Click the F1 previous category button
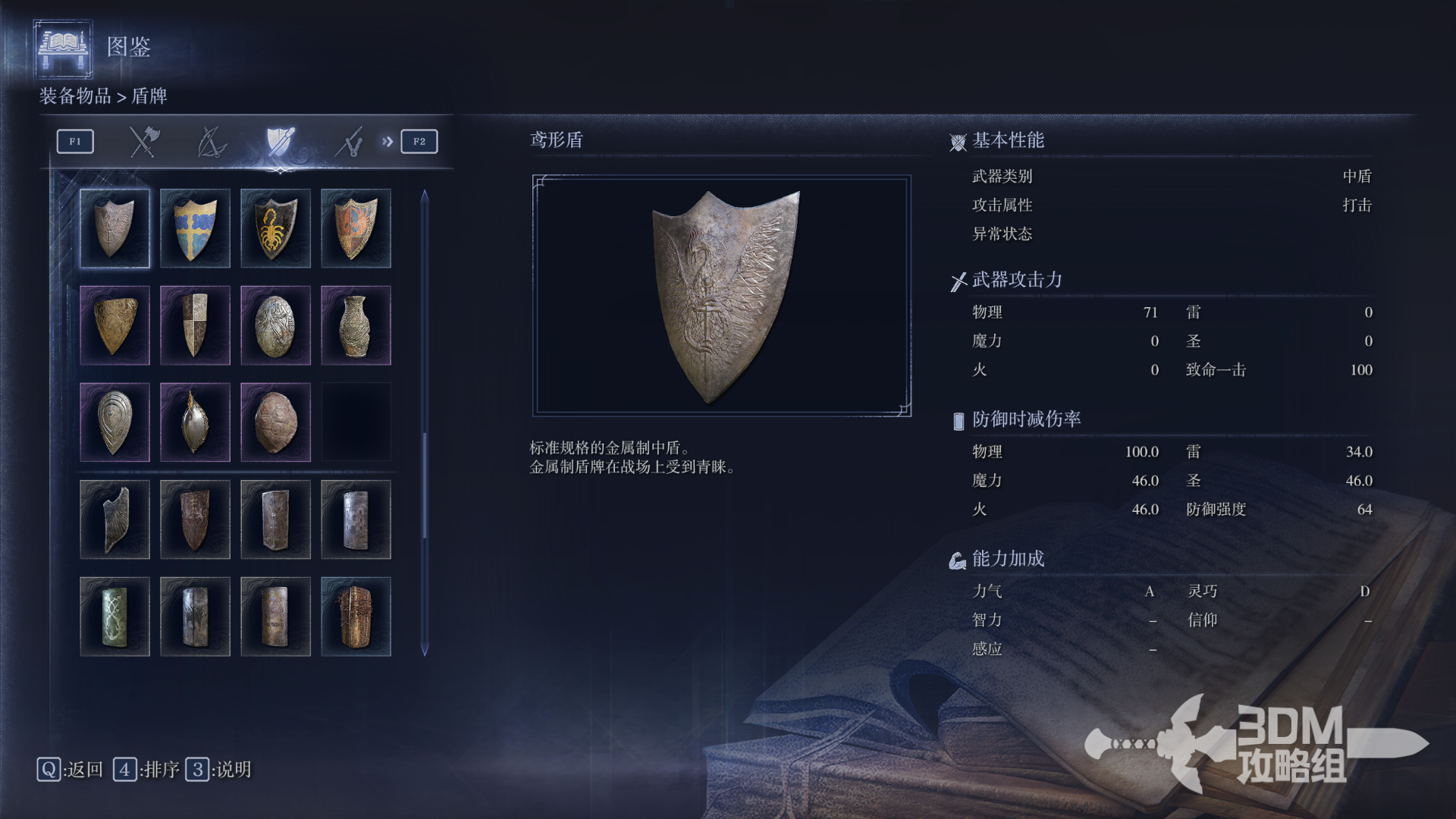The image size is (1456, 819). (75, 142)
